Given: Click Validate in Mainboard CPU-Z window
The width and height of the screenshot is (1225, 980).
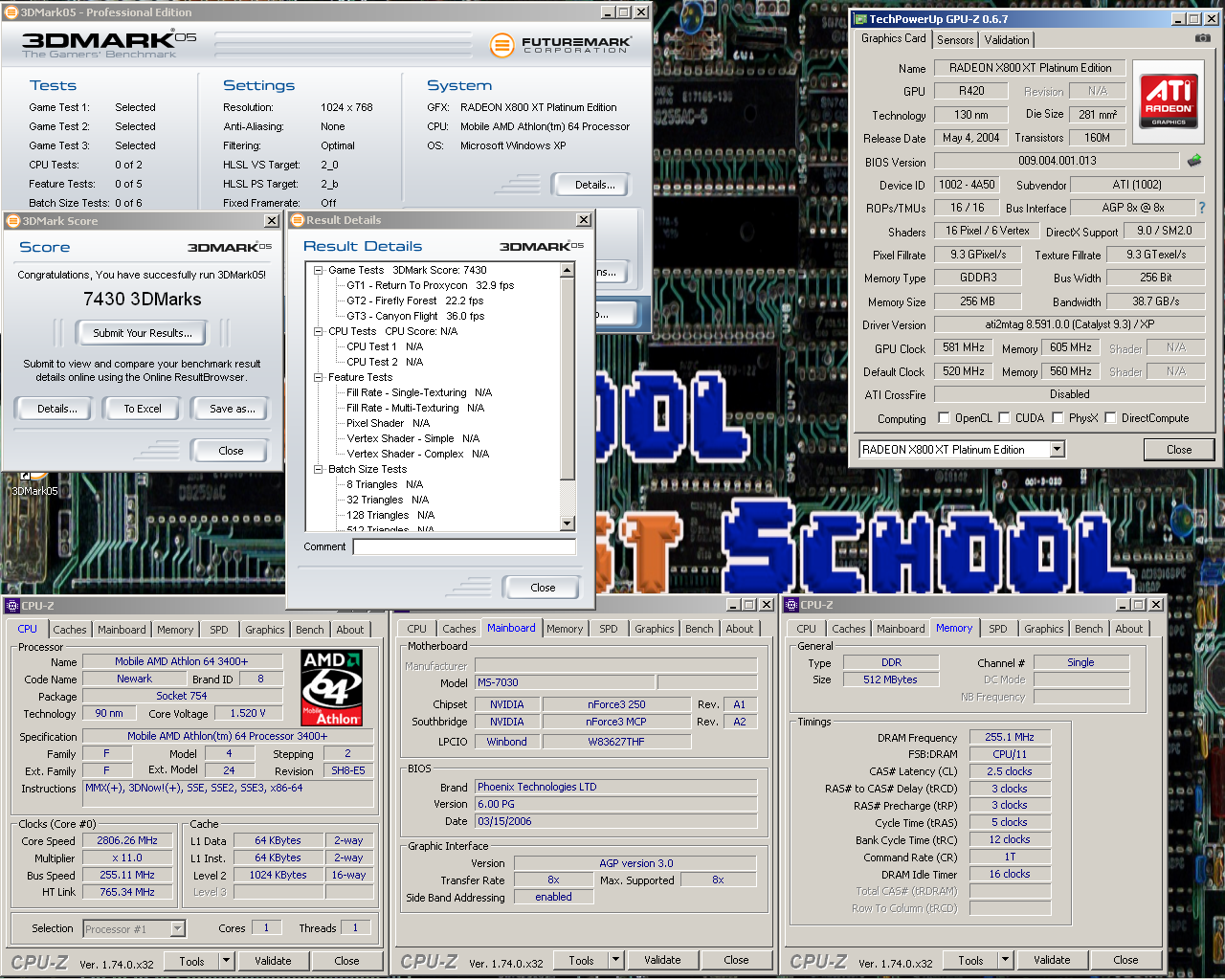Looking at the screenshot, I should click(662, 960).
